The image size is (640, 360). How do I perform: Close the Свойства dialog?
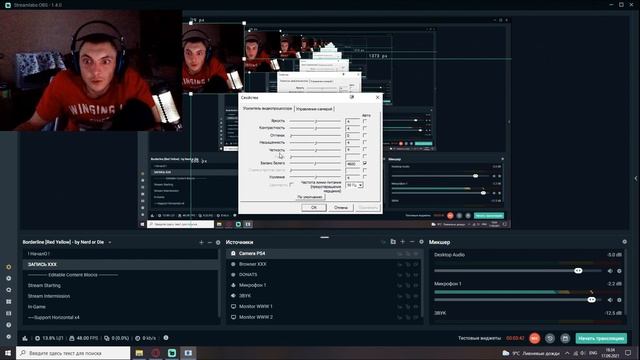click(377, 98)
